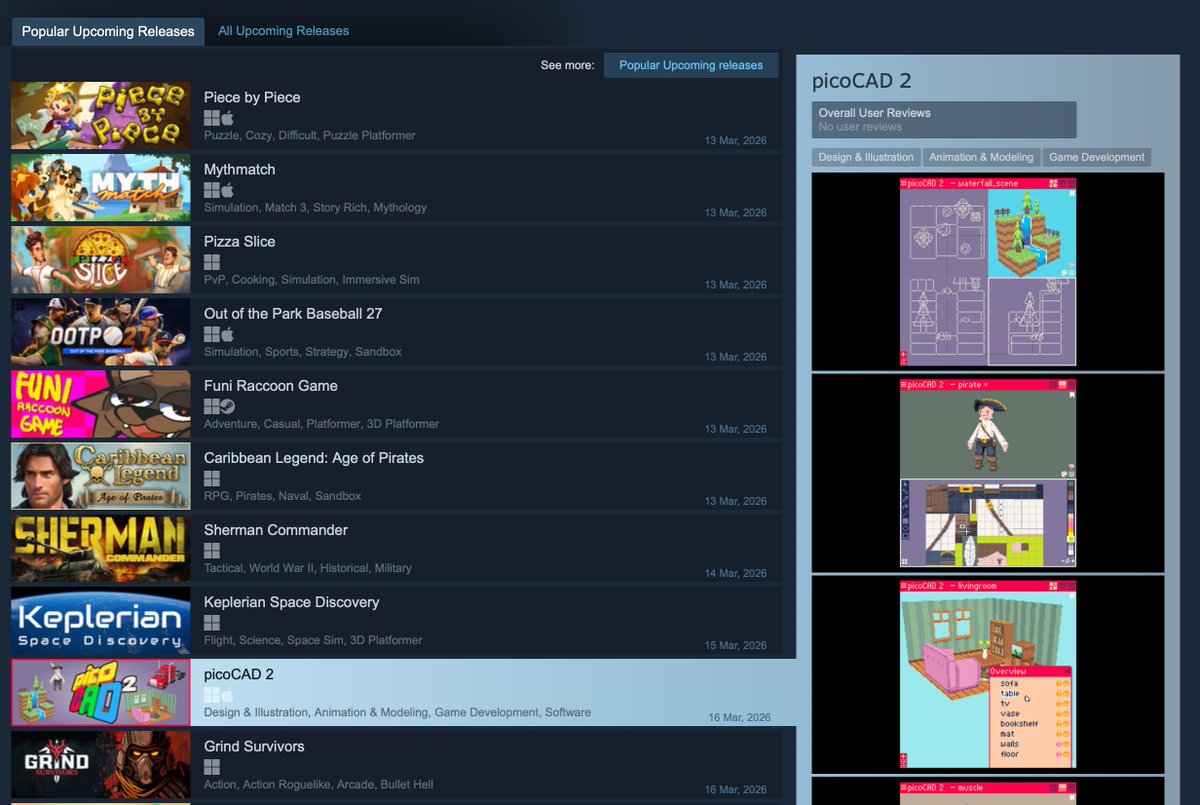1200x805 pixels.
Task: Click the Game Development tag on picoCAD 2 panel
Action: (1098, 157)
